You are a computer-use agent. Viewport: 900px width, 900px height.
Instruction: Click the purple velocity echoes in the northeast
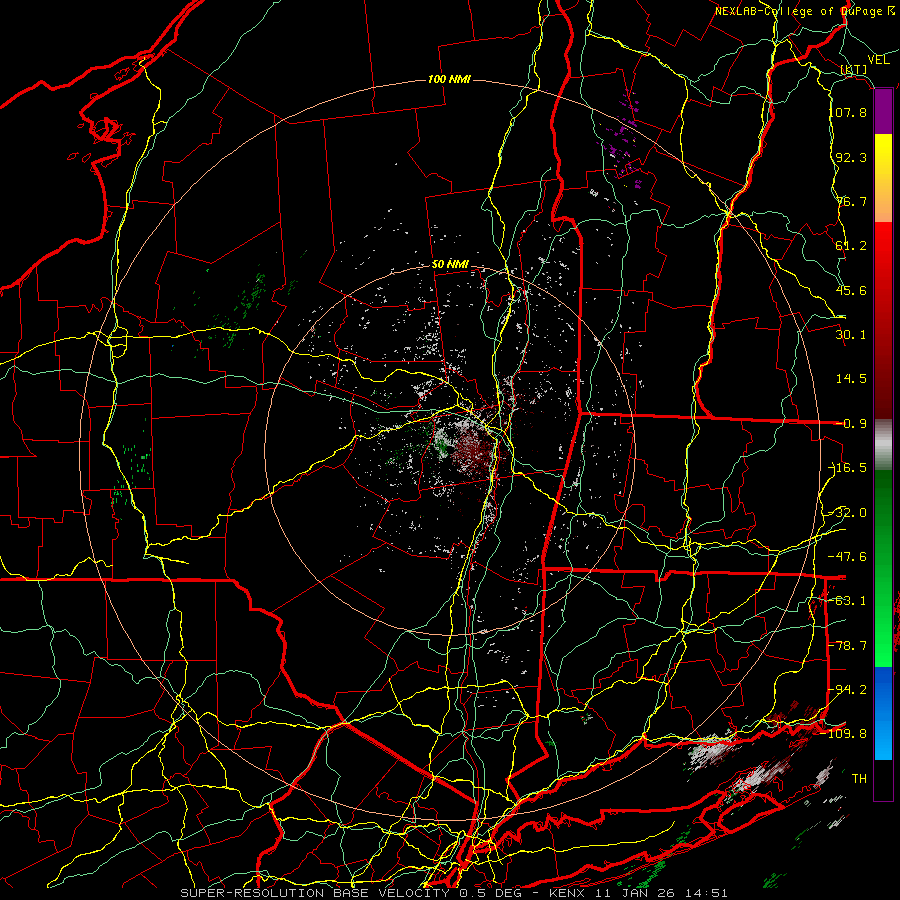click(622, 143)
